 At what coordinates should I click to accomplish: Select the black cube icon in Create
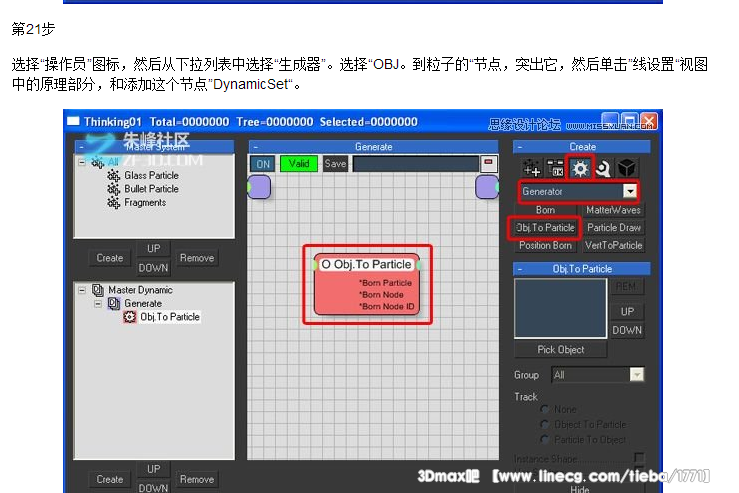coord(627,168)
